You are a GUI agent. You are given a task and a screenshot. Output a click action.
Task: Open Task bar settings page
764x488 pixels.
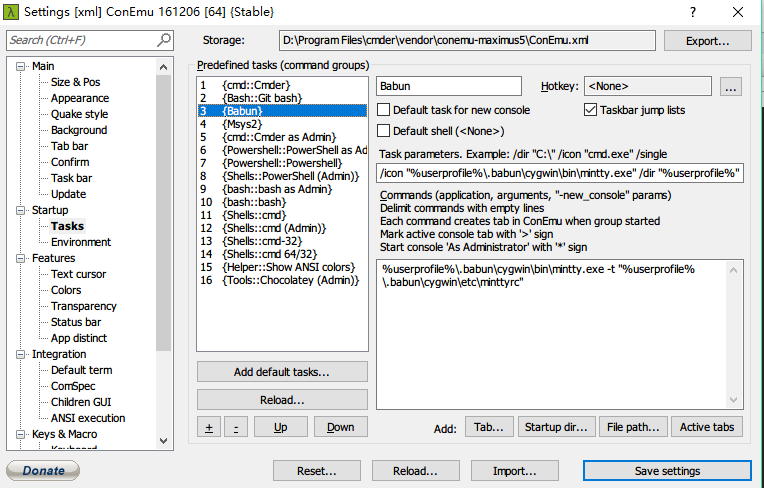pyautogui.click(x=72, y=178)
